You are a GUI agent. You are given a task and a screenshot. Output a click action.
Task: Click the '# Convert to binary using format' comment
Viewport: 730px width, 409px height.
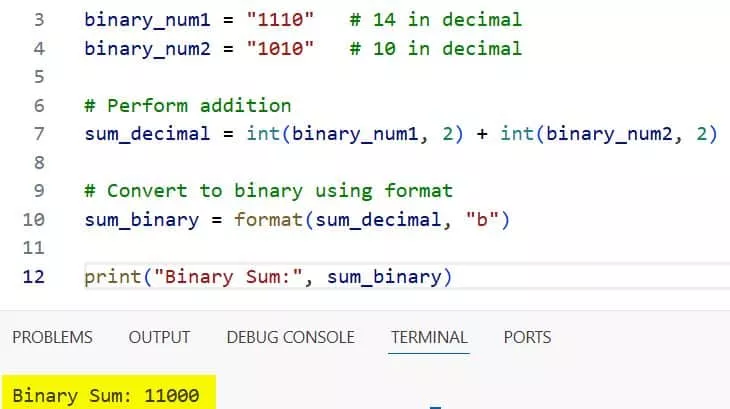click(268, 190)
